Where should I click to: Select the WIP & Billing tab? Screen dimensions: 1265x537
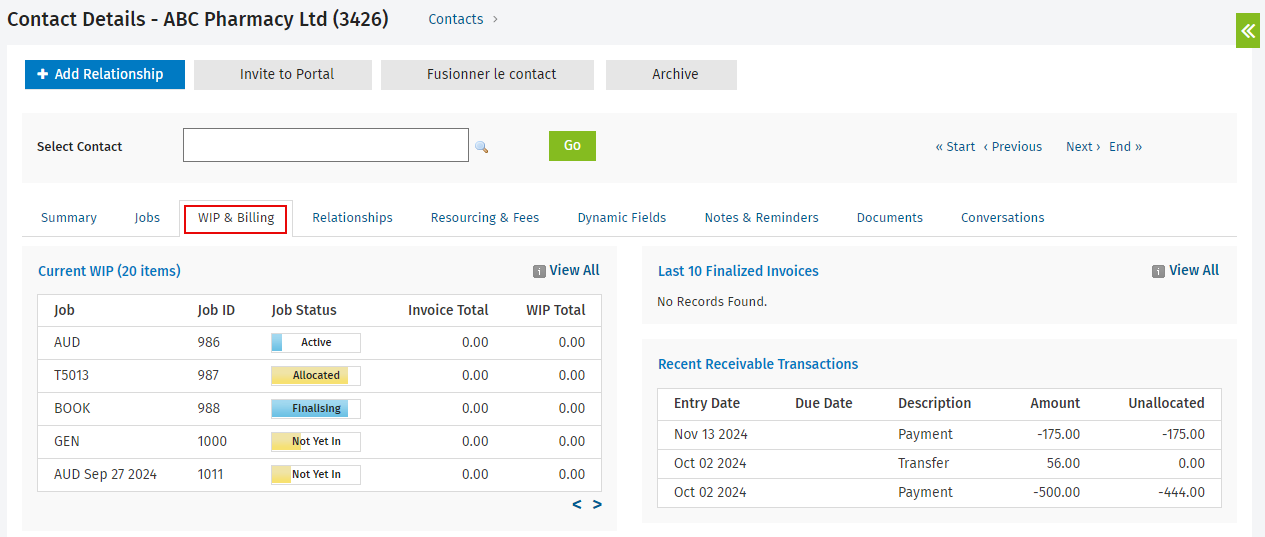(x=236, y=218)
